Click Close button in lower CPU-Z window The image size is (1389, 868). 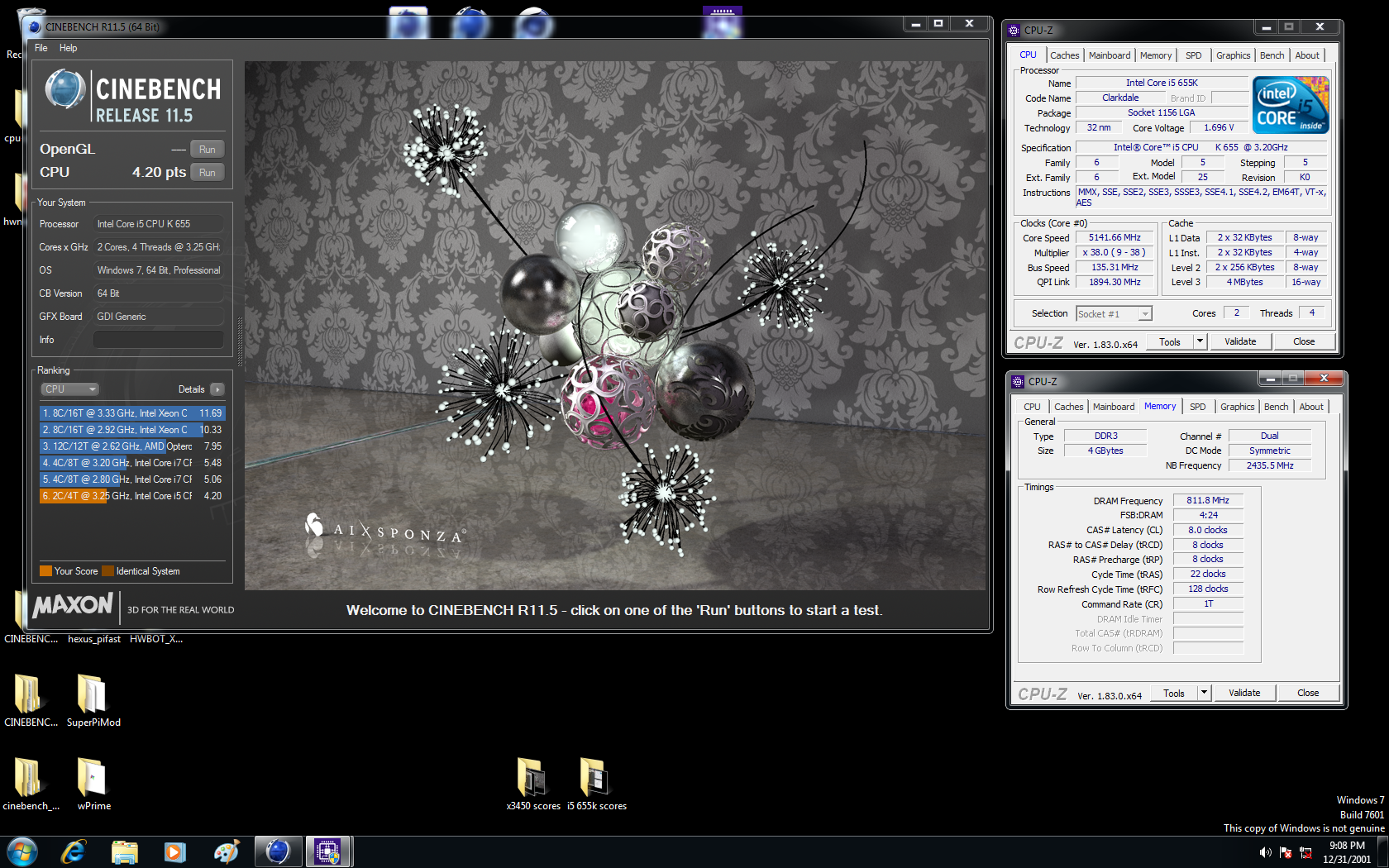click(x=1308, y=694)
